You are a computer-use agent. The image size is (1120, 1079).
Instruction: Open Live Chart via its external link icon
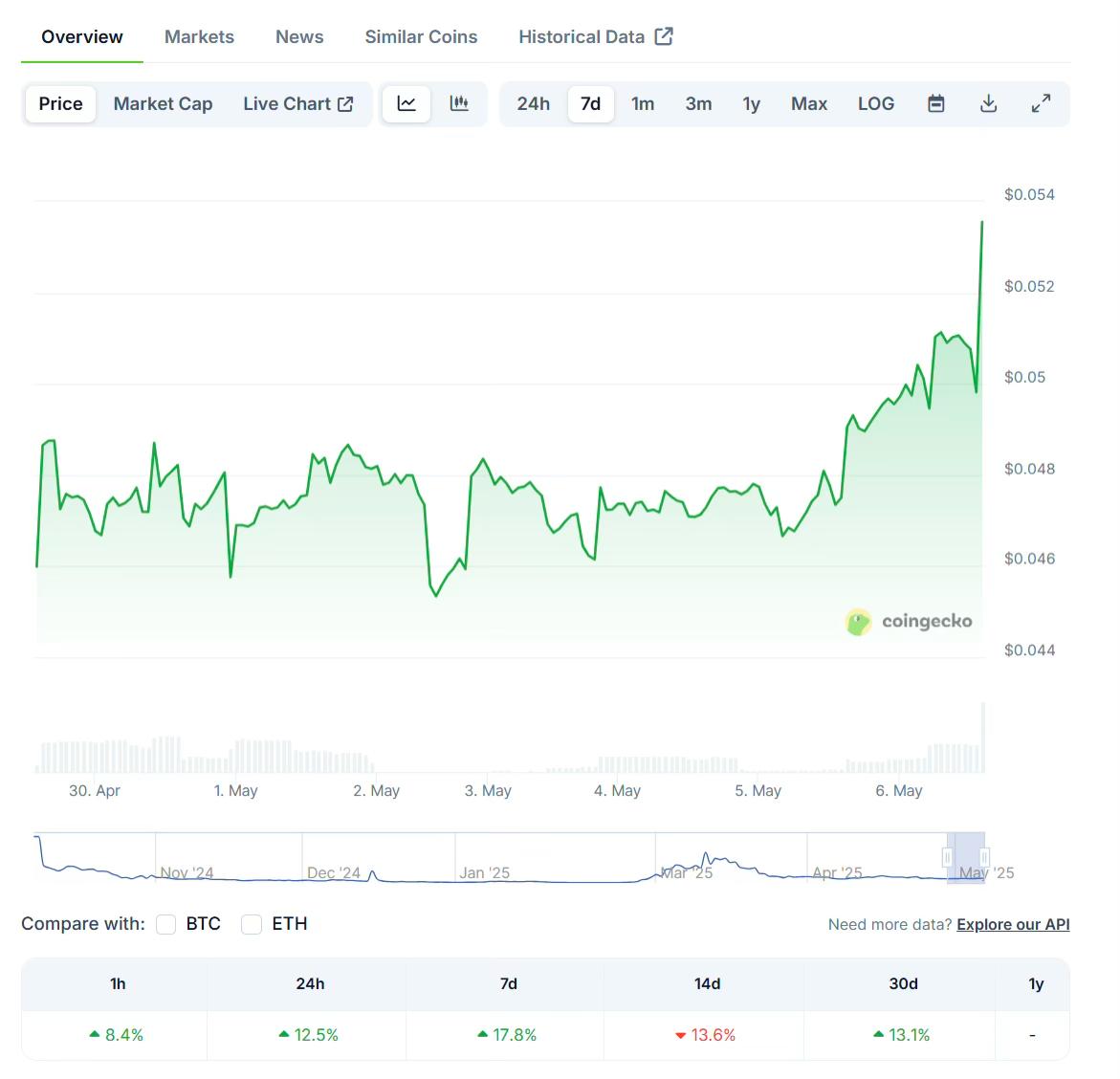(x=345, y=103)
